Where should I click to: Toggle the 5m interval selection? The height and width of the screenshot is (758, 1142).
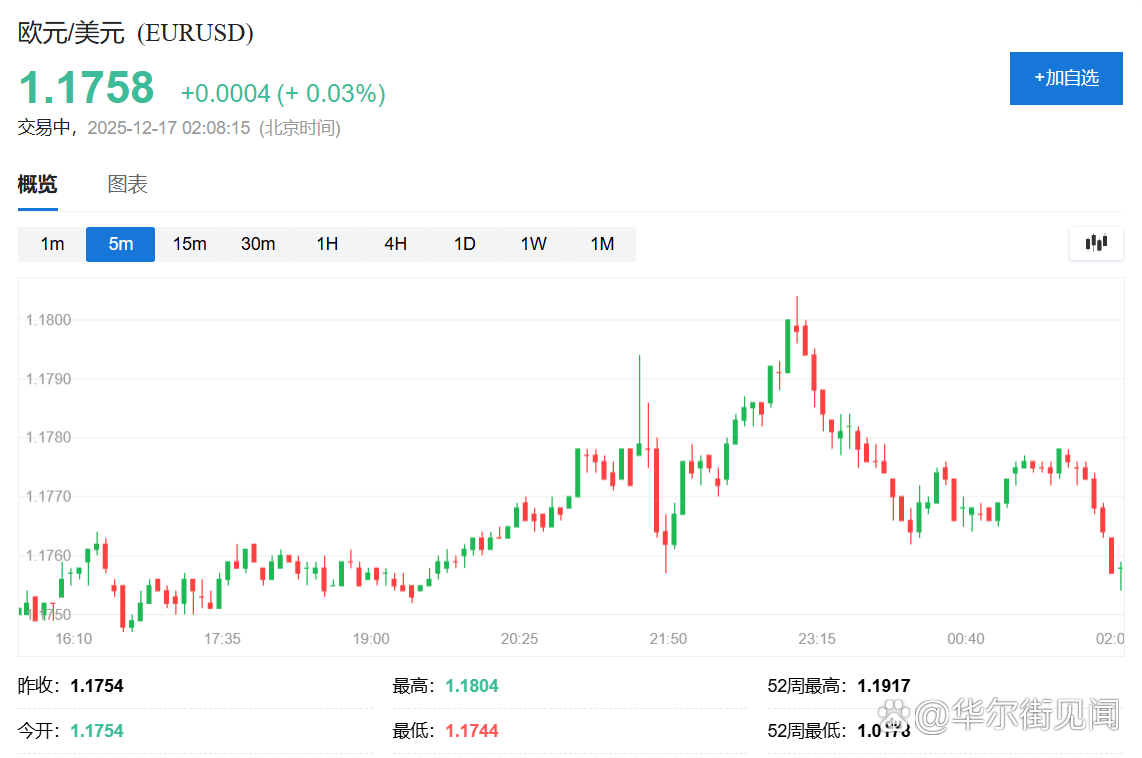[x=120, y=244]
